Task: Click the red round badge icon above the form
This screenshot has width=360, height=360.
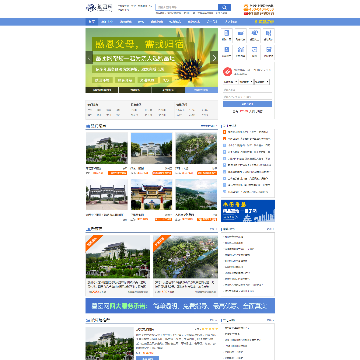Action: pyautogui.click(x=227, y=72)
